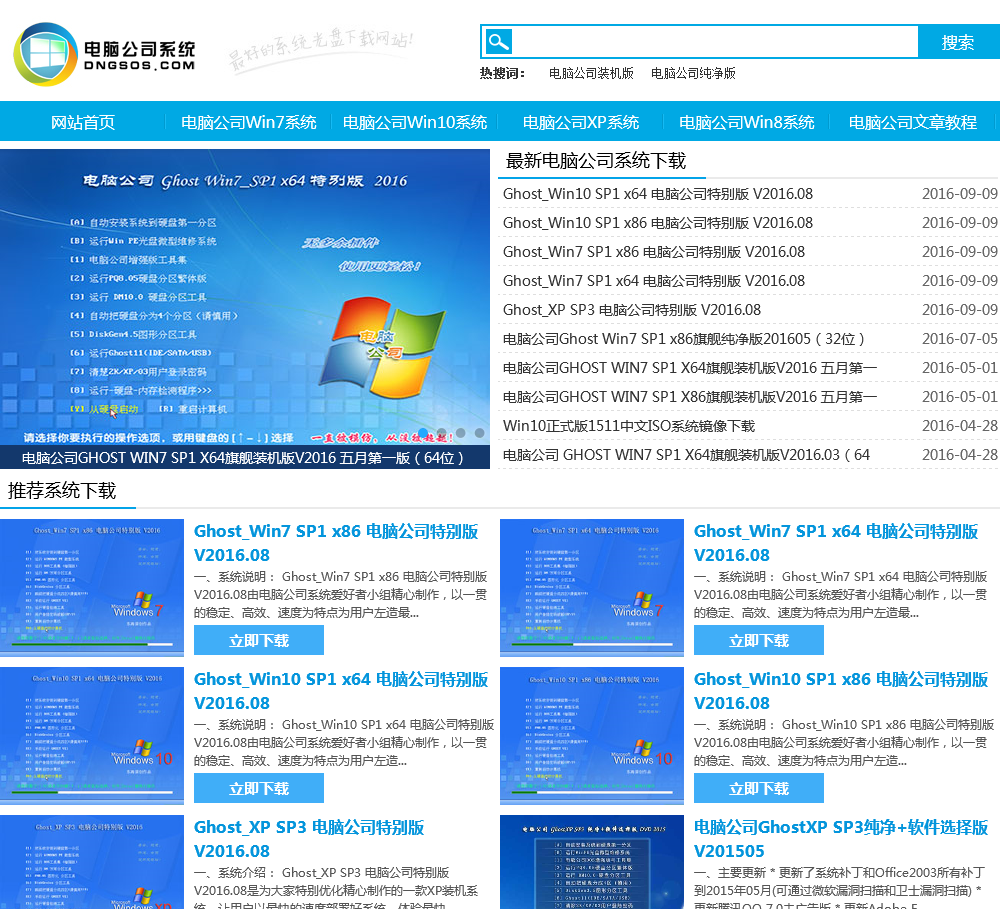
Task: Open list item Ghost_Win10 SP1 x86 电脑公司特别版 V2016.08
Action: (x=658, y=223)
